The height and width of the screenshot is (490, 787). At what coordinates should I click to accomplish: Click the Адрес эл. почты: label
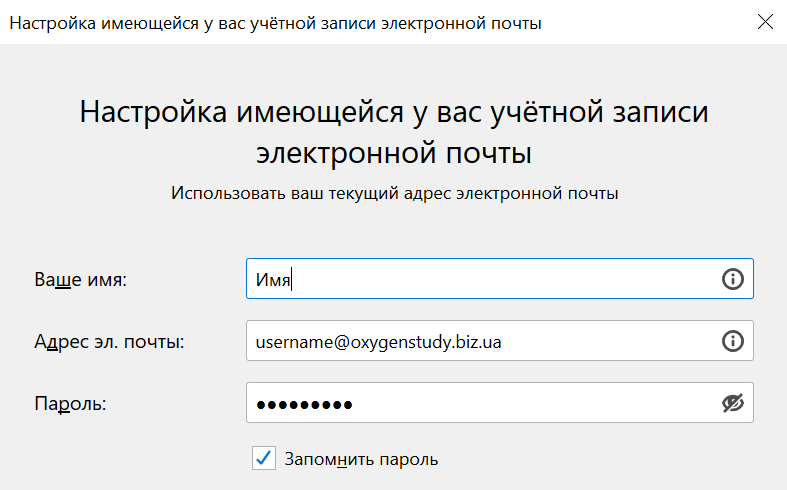pyautogui.click(x=110, y=342)
